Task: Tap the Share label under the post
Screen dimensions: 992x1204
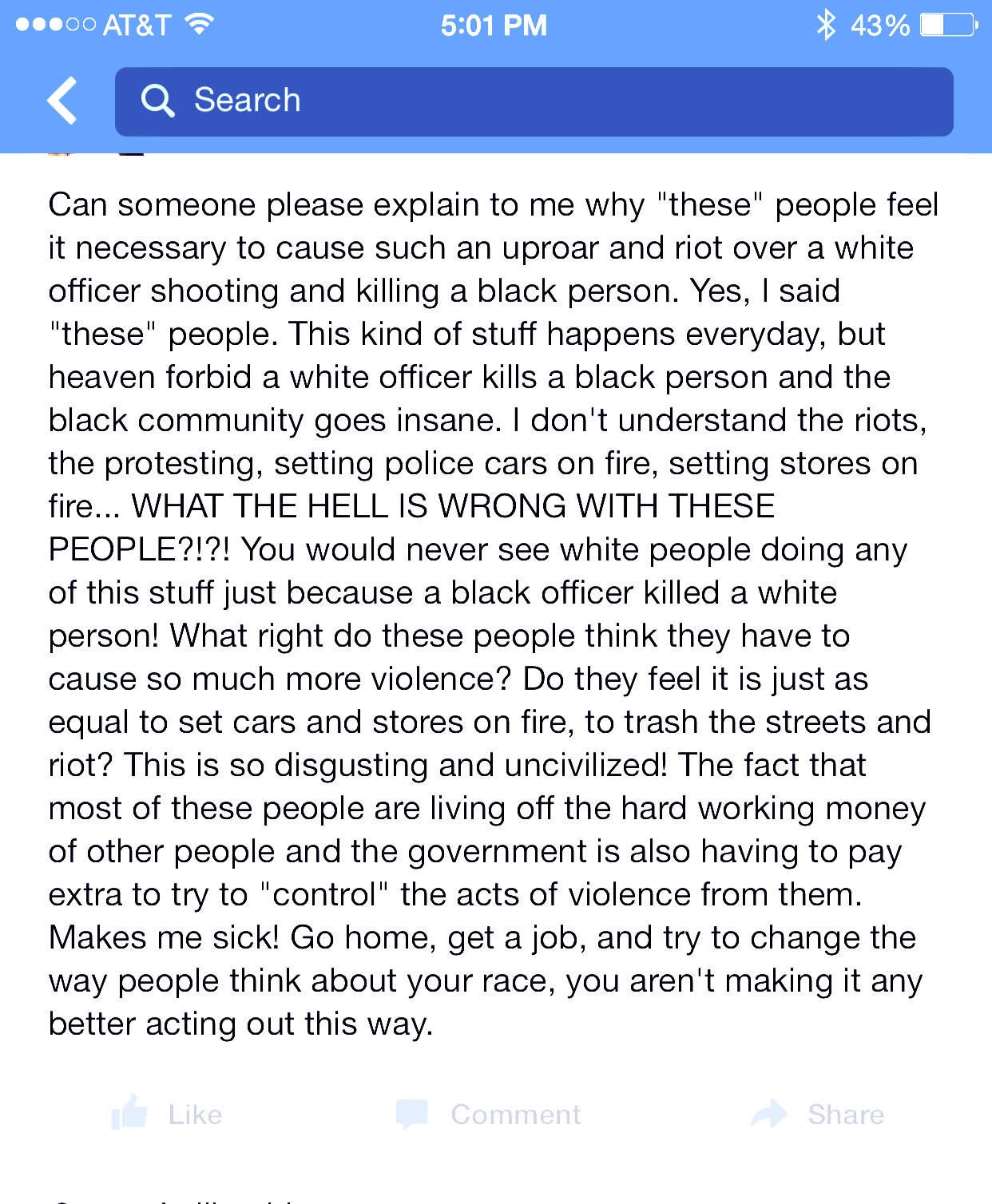Action: click(846, 1115)
